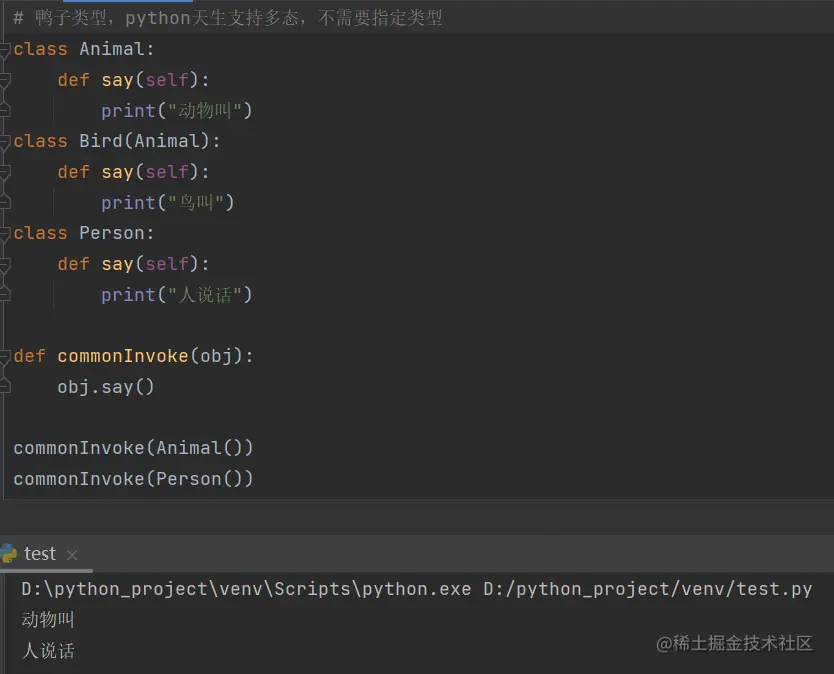Viewport: 834px width, 674px height.
Task: Click the 'def commonInvoke(obj):' line
Action: coord(134,356)
